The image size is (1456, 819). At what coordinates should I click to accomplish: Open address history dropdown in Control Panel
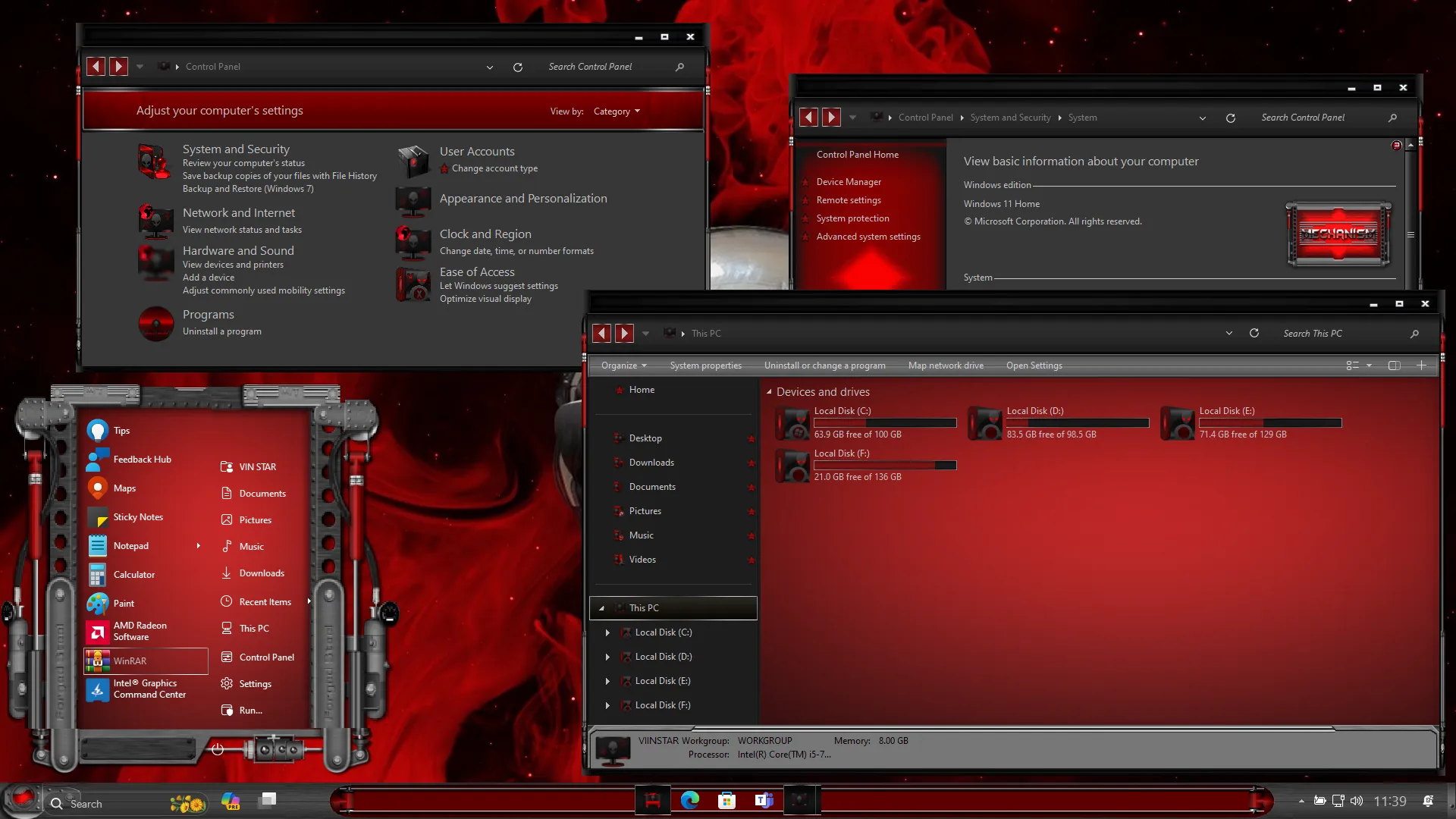point(490,67)
